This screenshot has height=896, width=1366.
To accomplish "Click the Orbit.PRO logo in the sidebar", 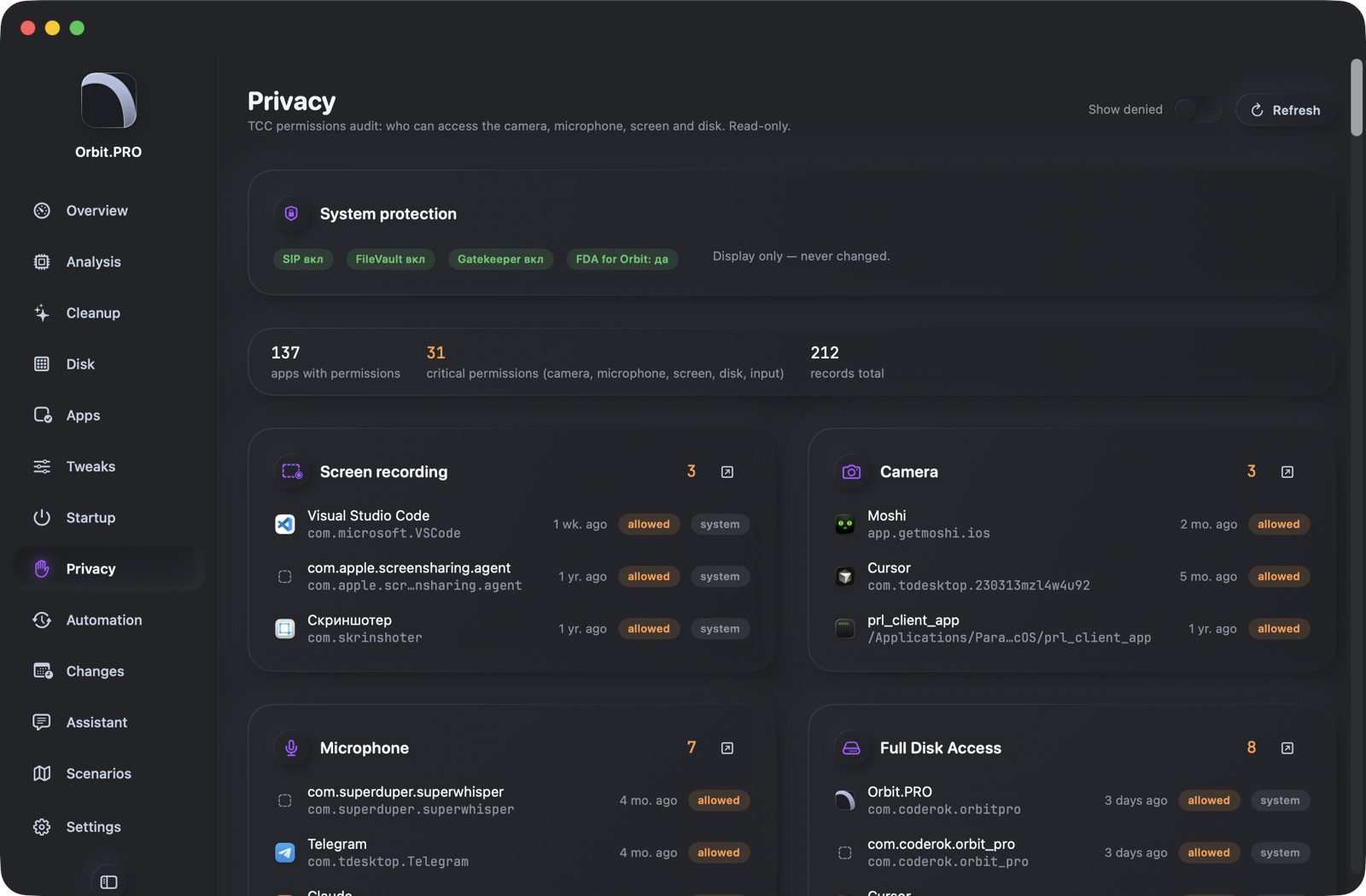I will 108,101.
